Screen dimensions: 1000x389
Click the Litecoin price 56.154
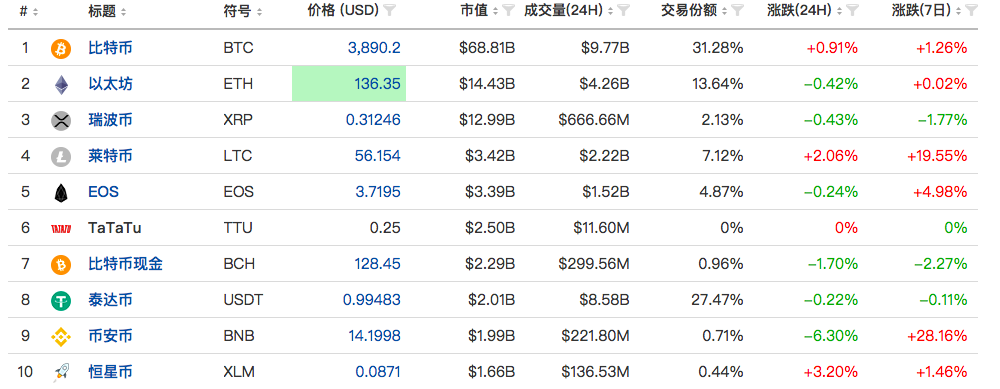tap(378, 156)
